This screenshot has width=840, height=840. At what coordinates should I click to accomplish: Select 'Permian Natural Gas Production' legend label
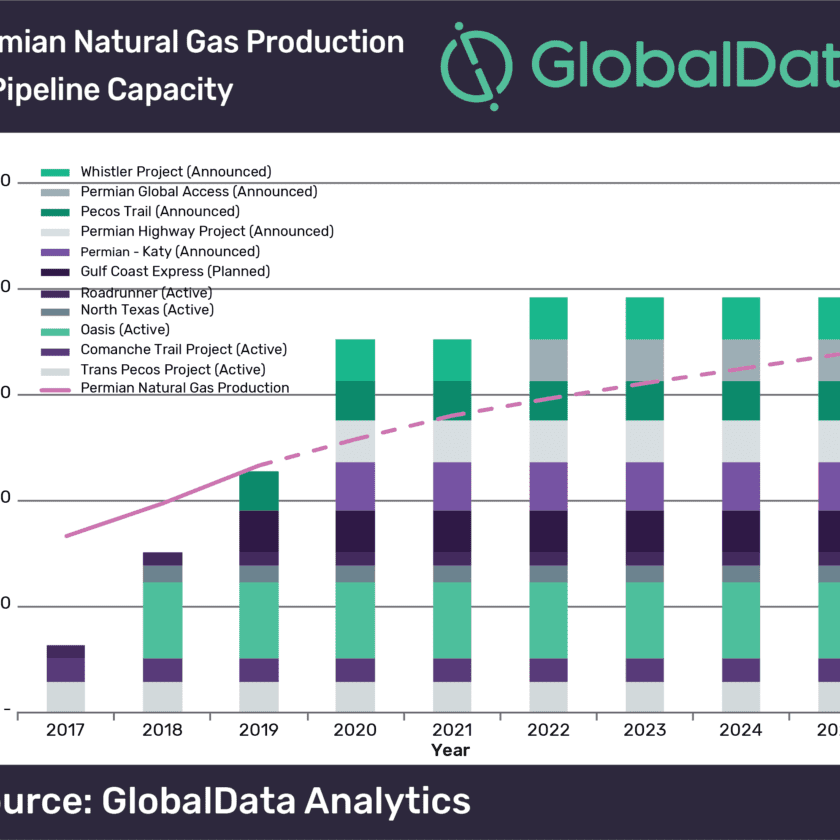click(185, 388)
